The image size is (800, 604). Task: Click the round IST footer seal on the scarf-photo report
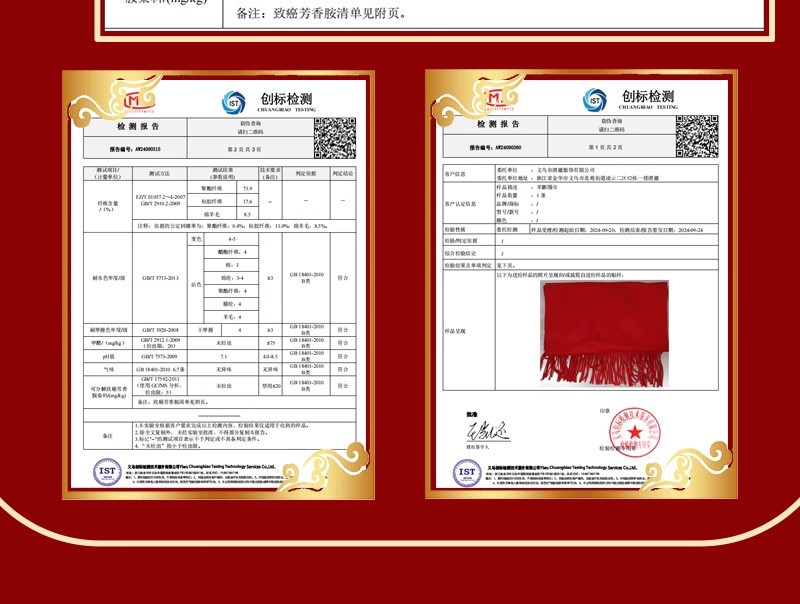point(467,473)
